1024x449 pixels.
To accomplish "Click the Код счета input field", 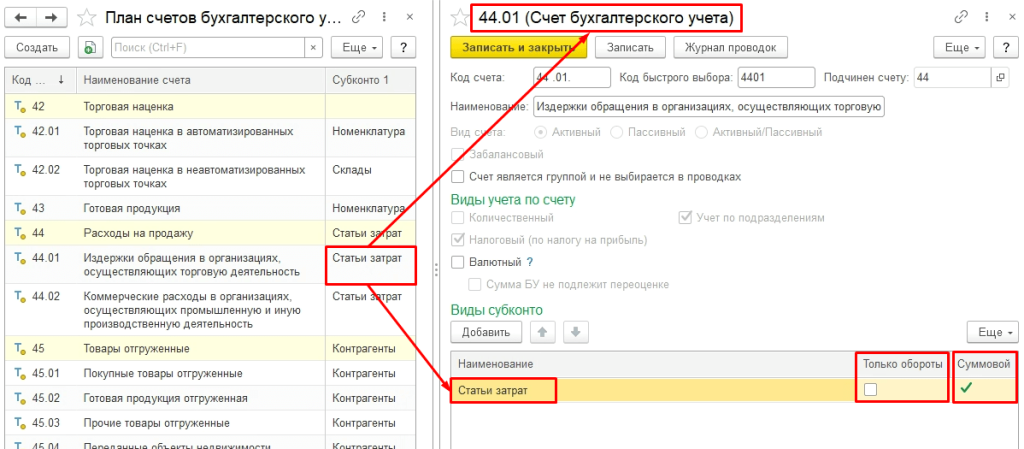I will 571,77.
